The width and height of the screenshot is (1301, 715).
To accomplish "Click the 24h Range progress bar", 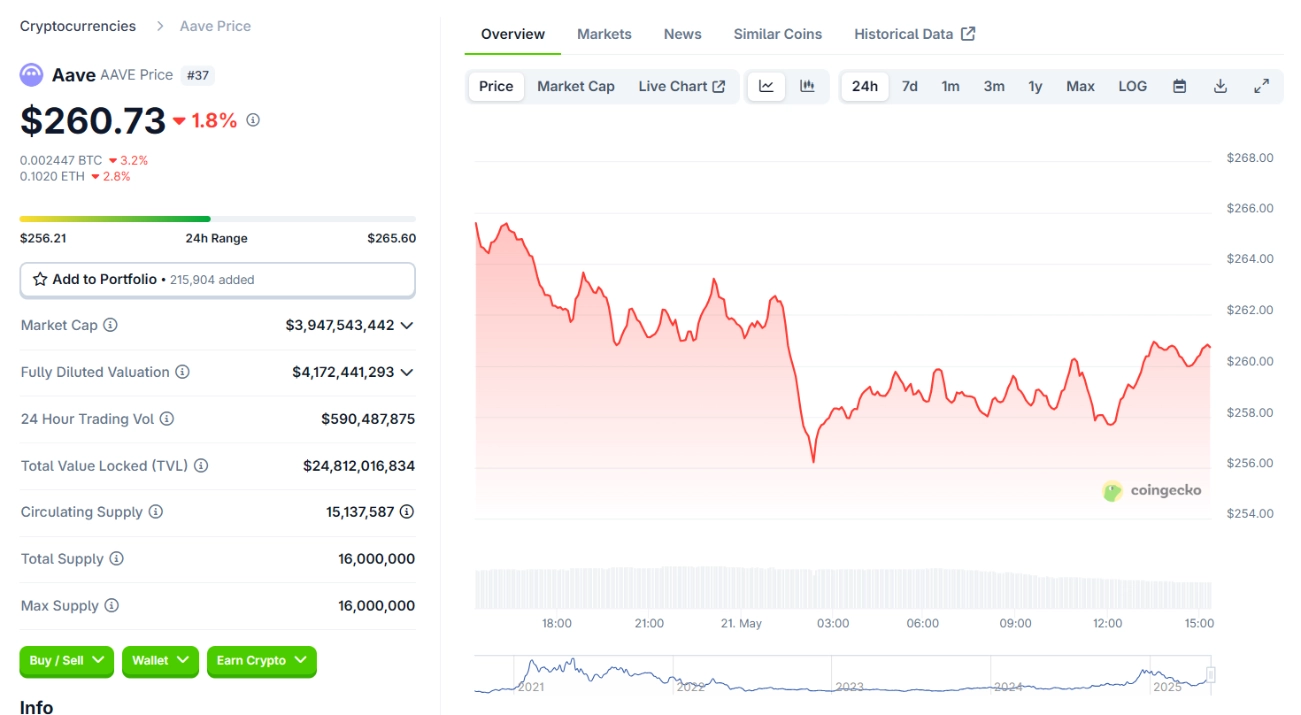I will coord(218,218).
